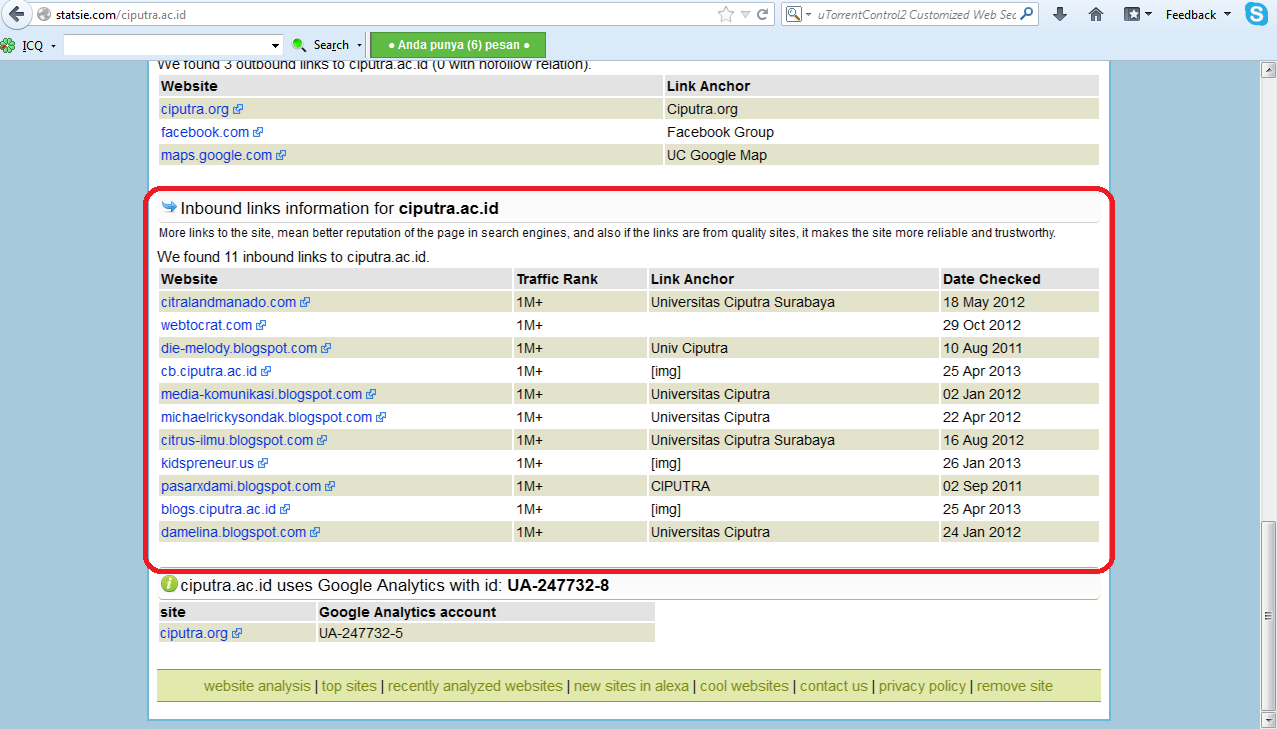Open 'new sites in alexa' footer link

coord(631,686)
